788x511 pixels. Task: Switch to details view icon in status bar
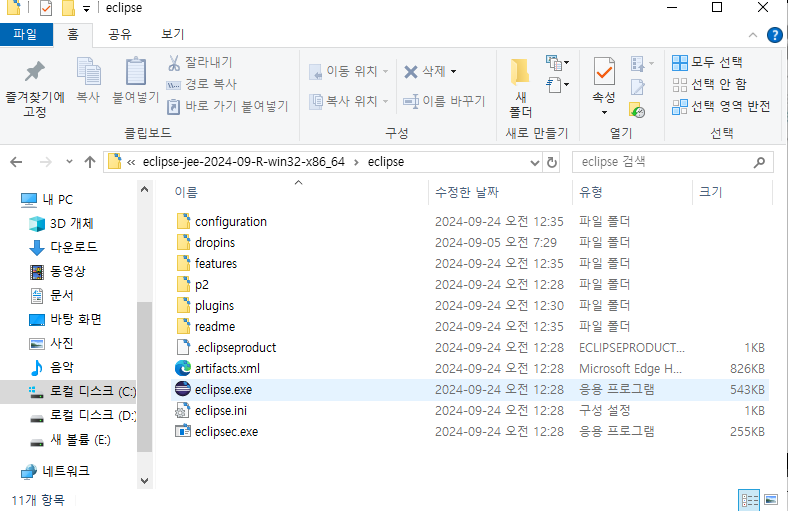(x=749, y=500)
